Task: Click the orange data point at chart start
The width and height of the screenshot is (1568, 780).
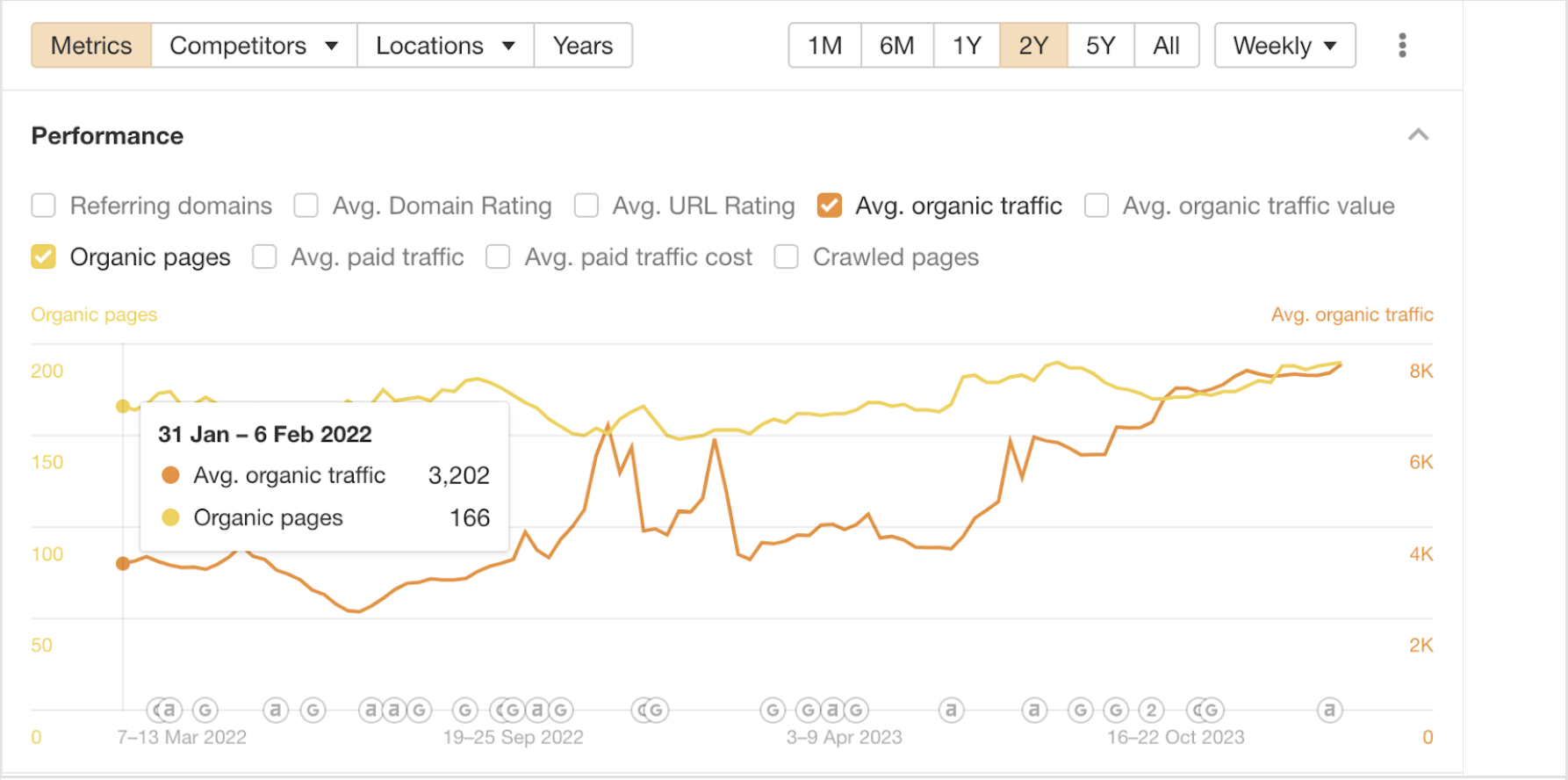Action: click(123, 563)
